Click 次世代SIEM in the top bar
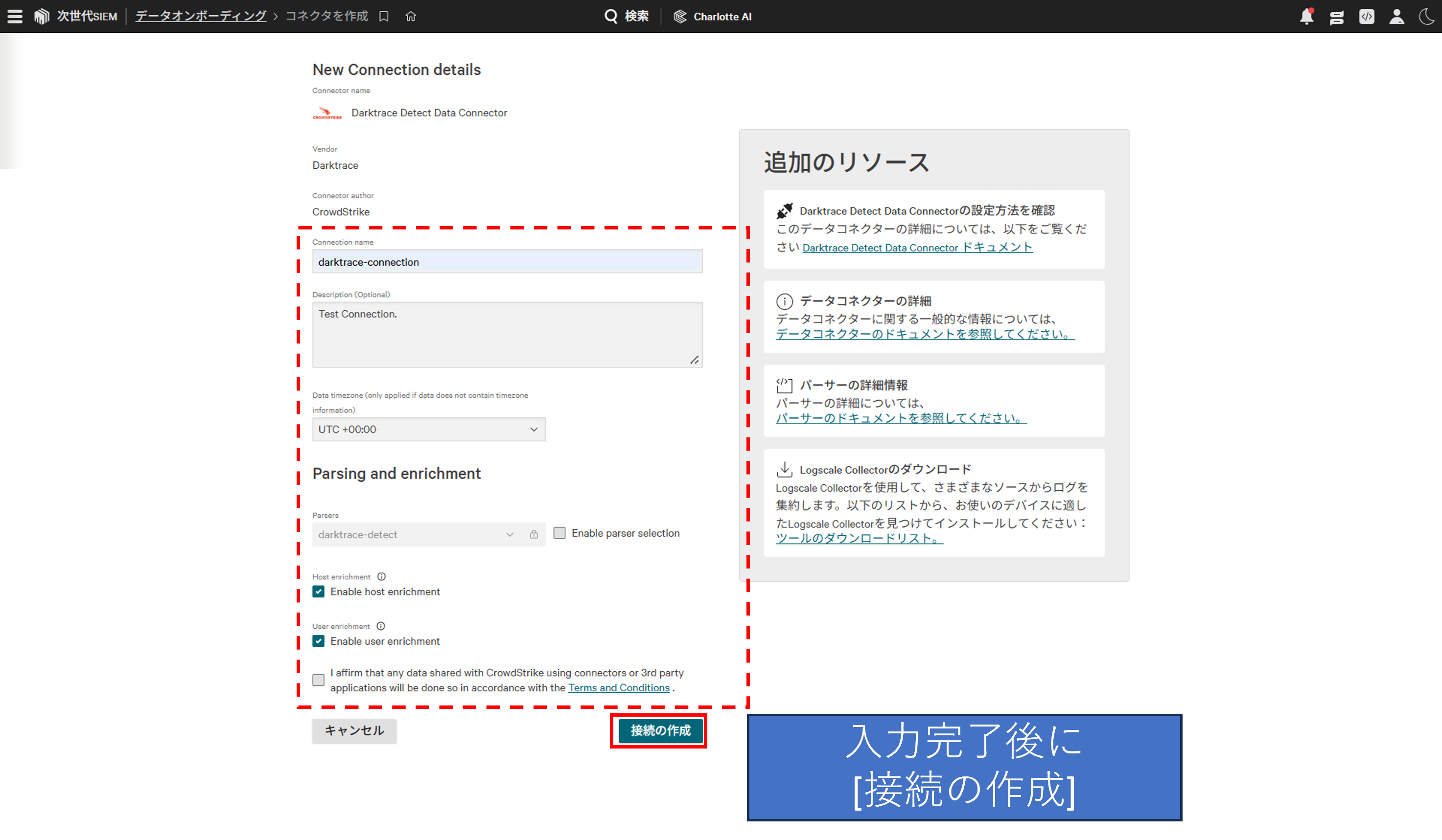 [87, 17]
